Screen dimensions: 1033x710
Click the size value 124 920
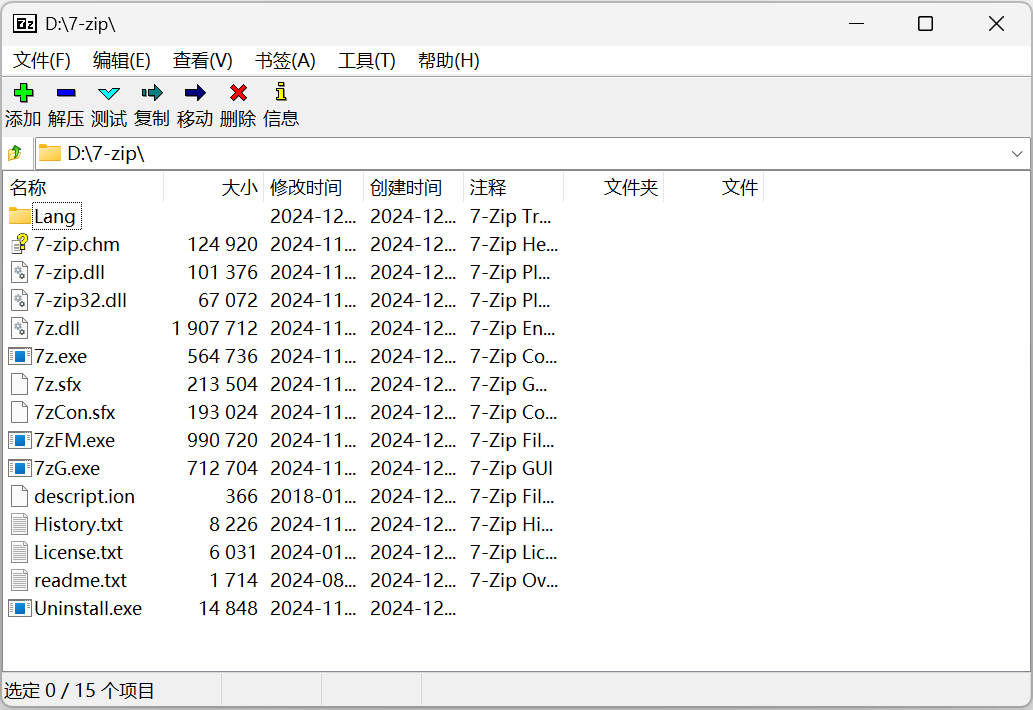click(223, 244)
